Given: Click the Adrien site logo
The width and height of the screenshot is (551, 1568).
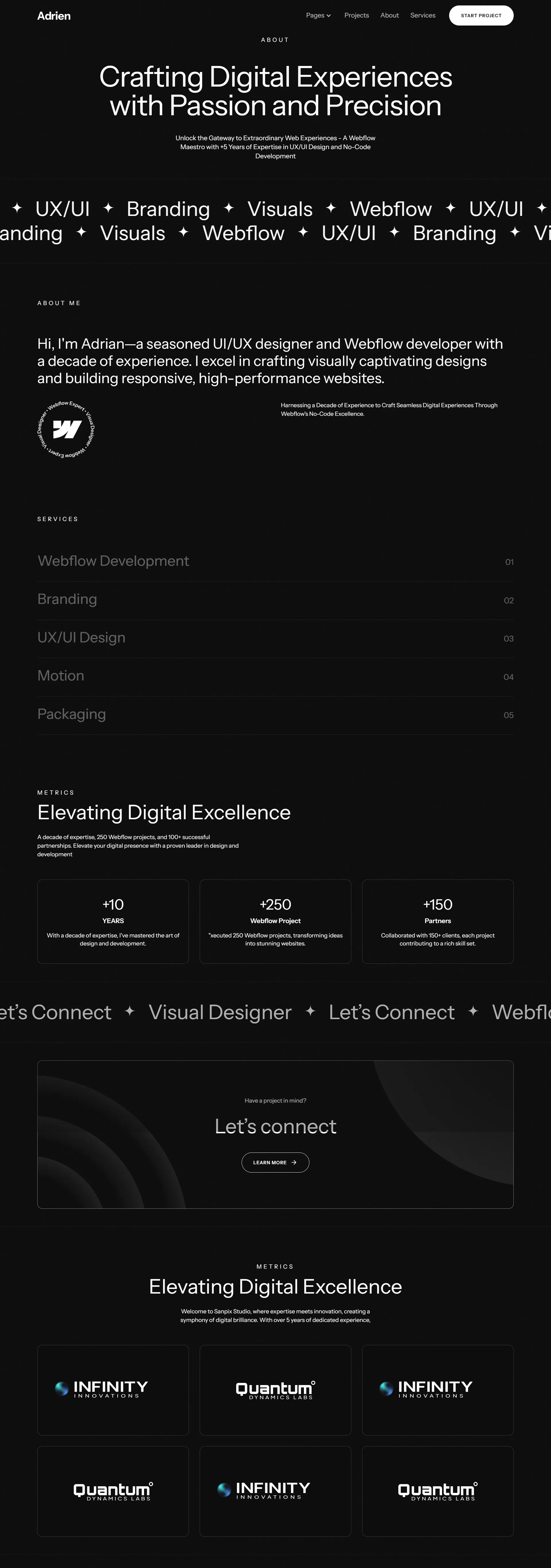Looking at the screenshot, I should [x=54, y=16].
